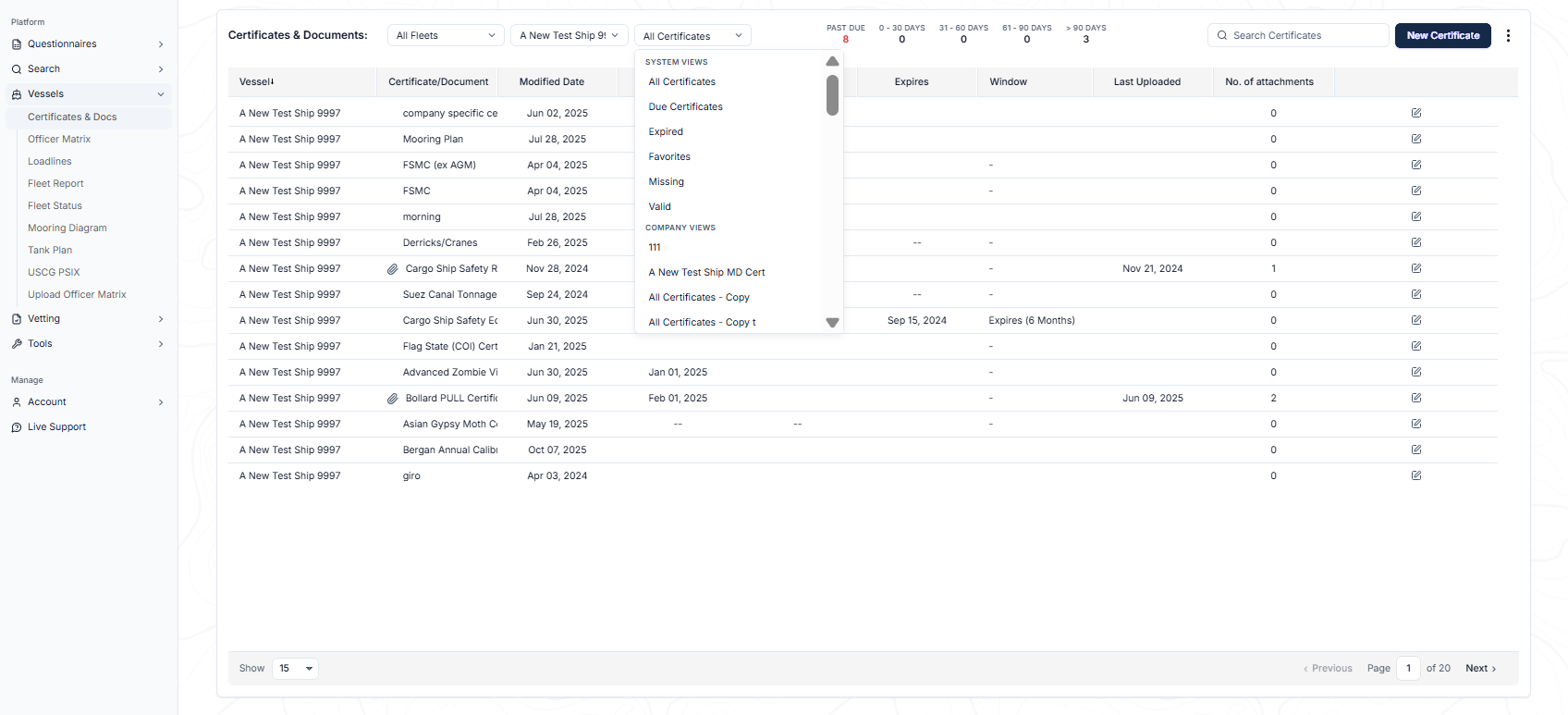Open the All Fleets dropdown
Image resolution: width=1568 pixels, height=715 pixels.
click(446, 35)
